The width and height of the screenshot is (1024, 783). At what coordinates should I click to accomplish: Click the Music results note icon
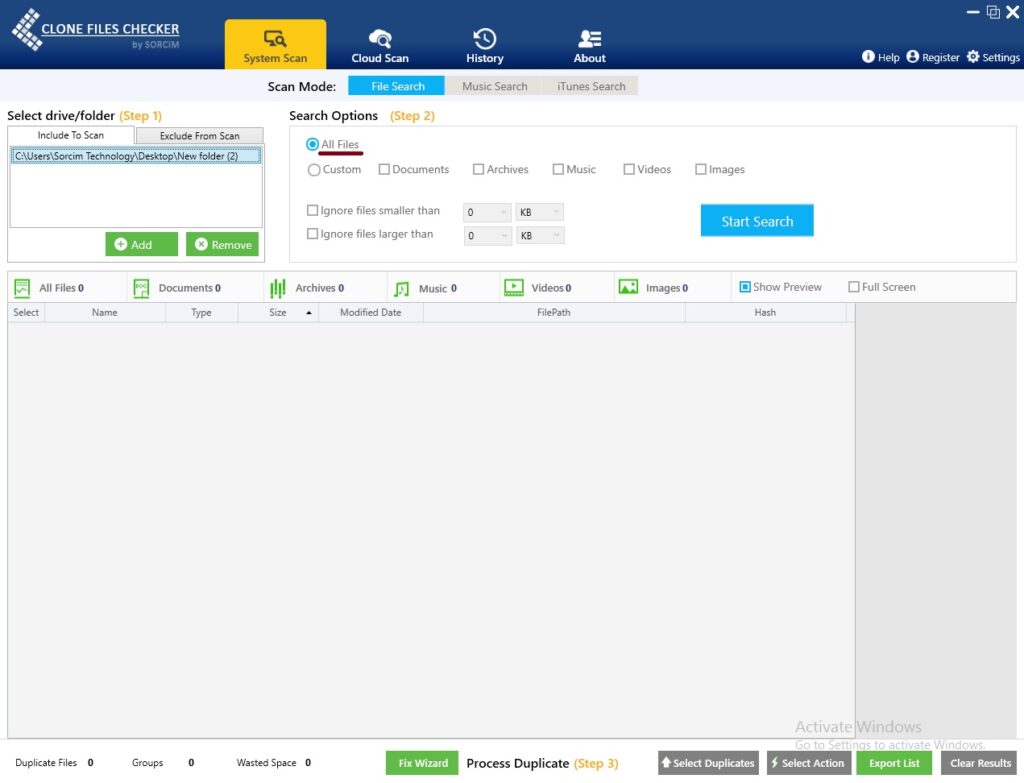tap(402, 289)
